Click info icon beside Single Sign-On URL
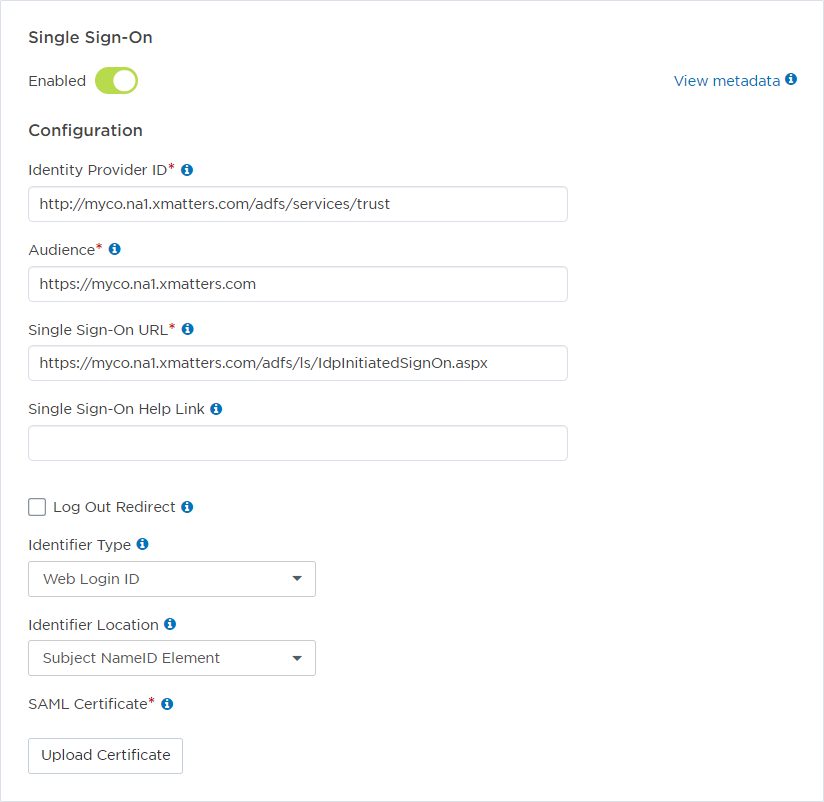Screen dimensions: 824x802 (x=187, y=329)
